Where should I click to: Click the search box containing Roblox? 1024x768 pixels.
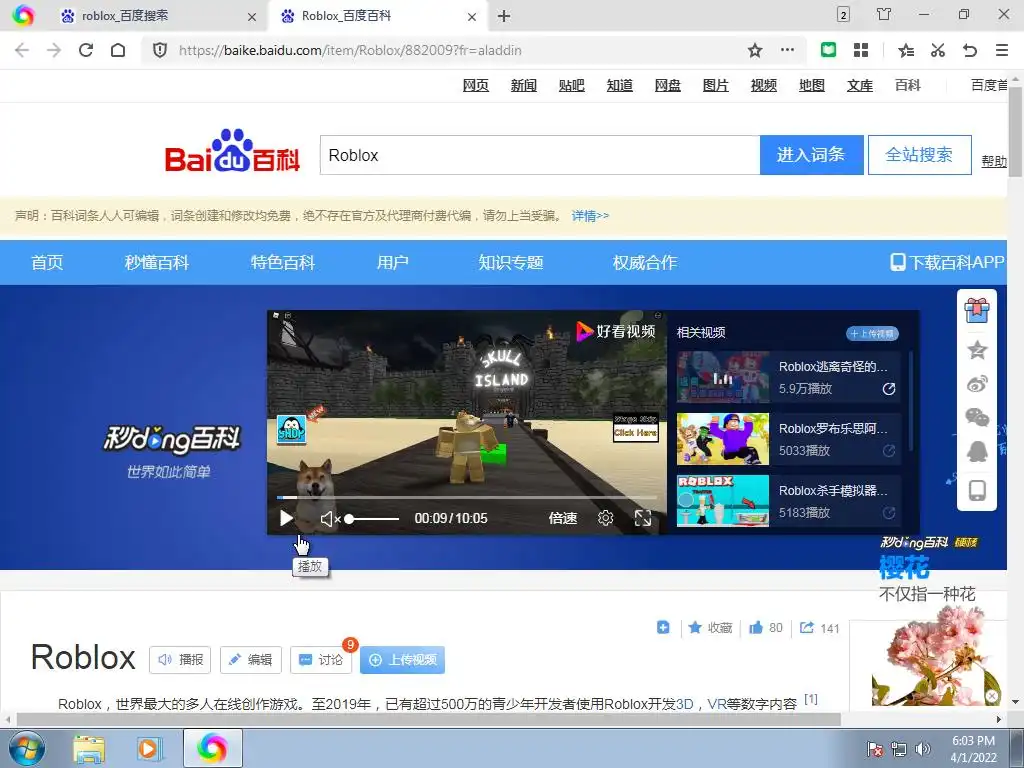click(540, 155)
